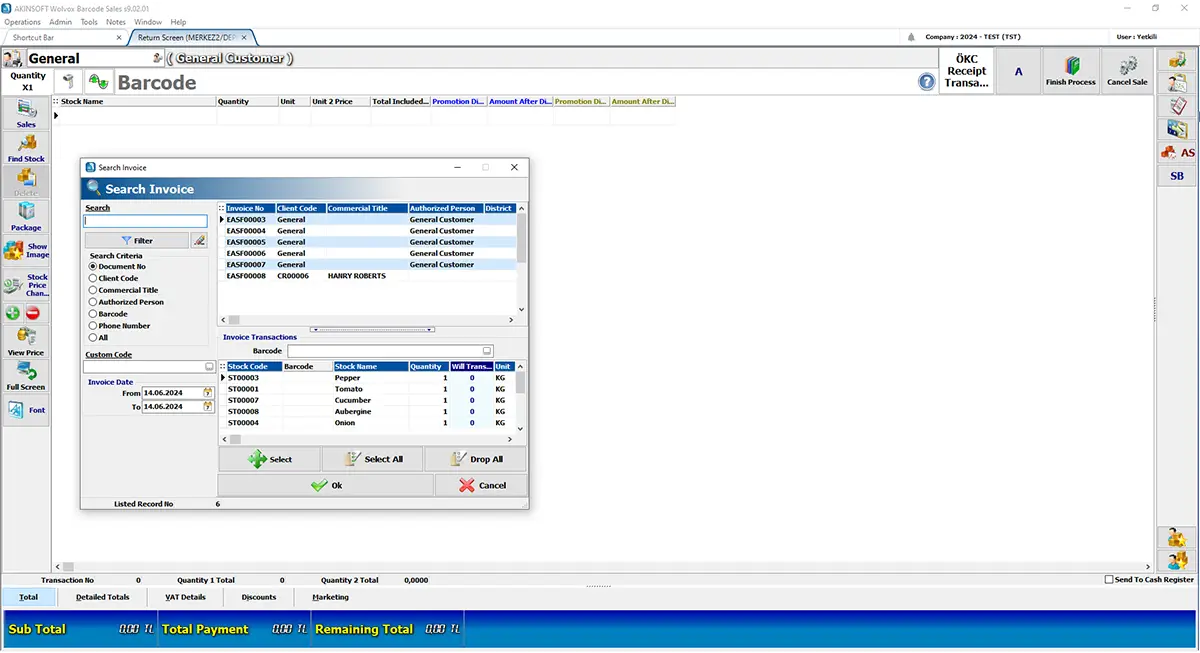This screenshot has height=653, width=1200.
Task: Open help via blue question mark icon
Action: pyautogui.click(x=927, y=82)
